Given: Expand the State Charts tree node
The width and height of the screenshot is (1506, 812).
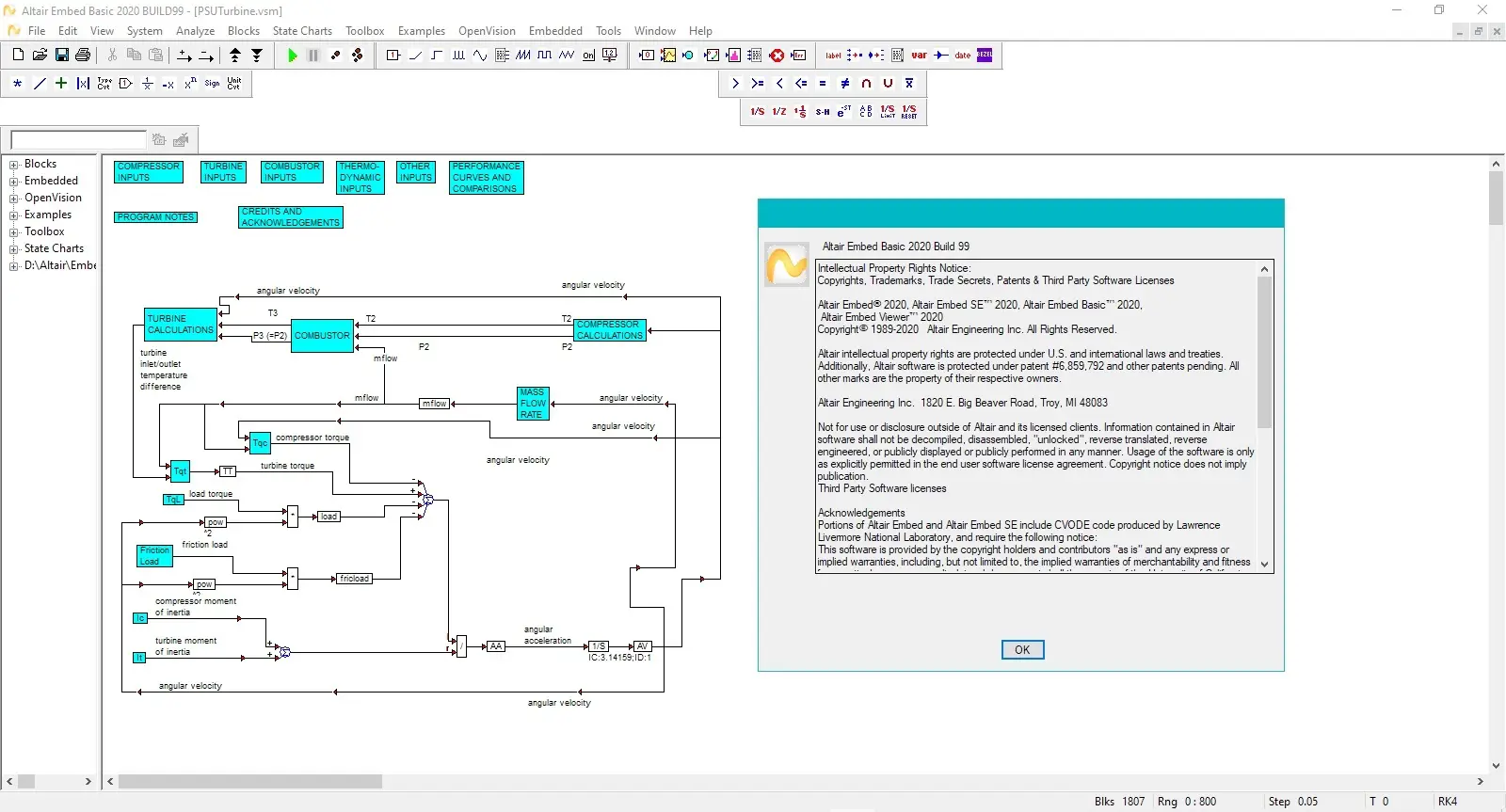Looking at the screenshot, I should coord(14,249).
